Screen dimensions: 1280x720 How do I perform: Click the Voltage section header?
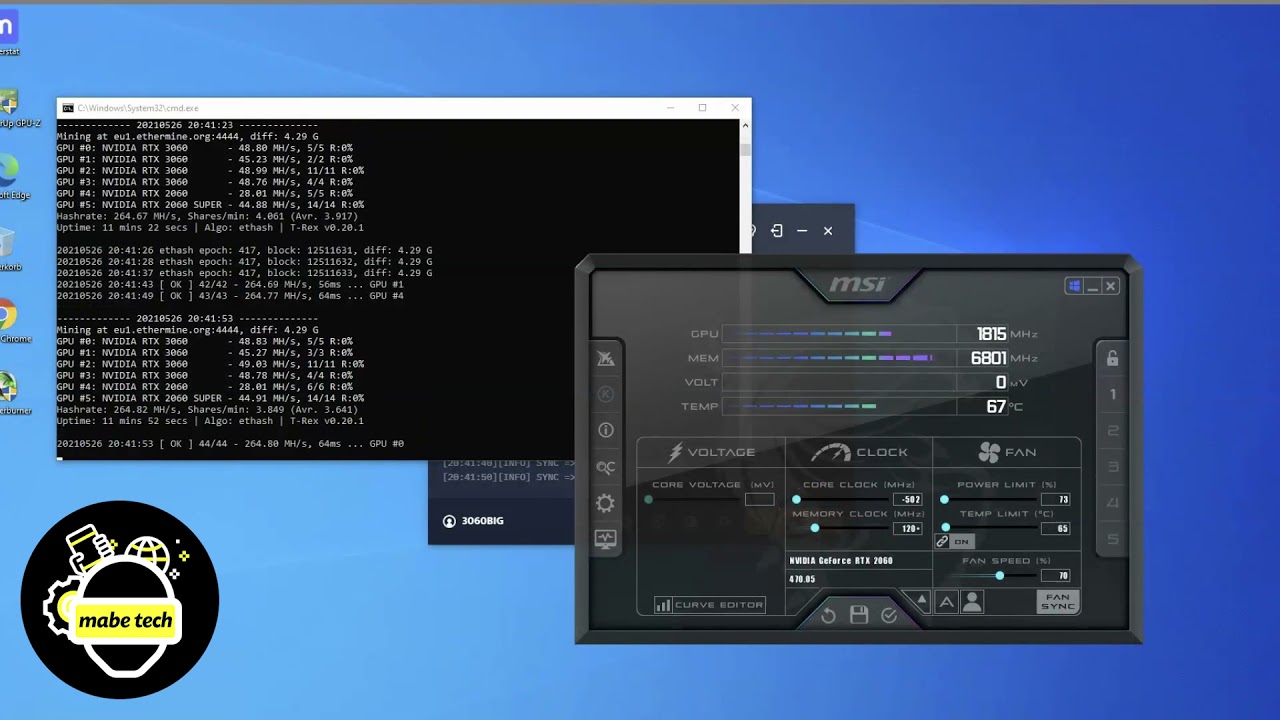711,453
